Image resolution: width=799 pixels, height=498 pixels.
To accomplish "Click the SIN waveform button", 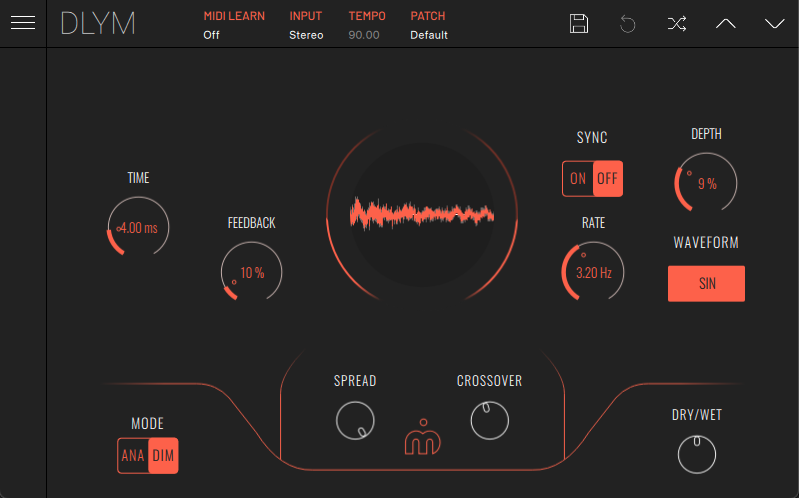I will pos(706,284).
